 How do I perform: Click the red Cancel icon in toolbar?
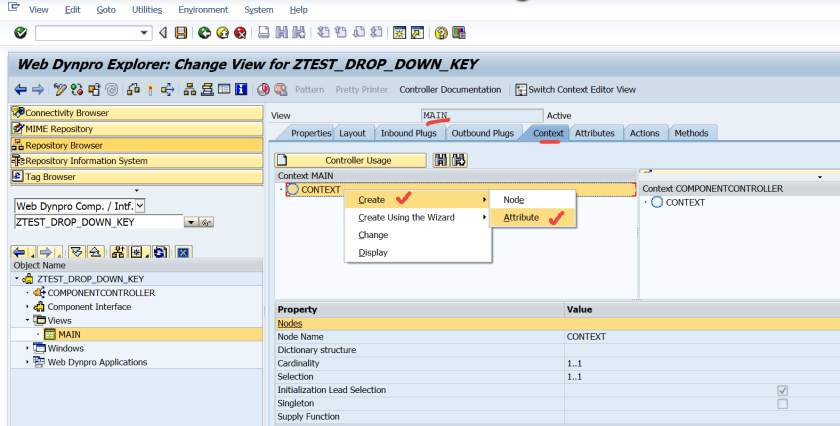[240, 33]
